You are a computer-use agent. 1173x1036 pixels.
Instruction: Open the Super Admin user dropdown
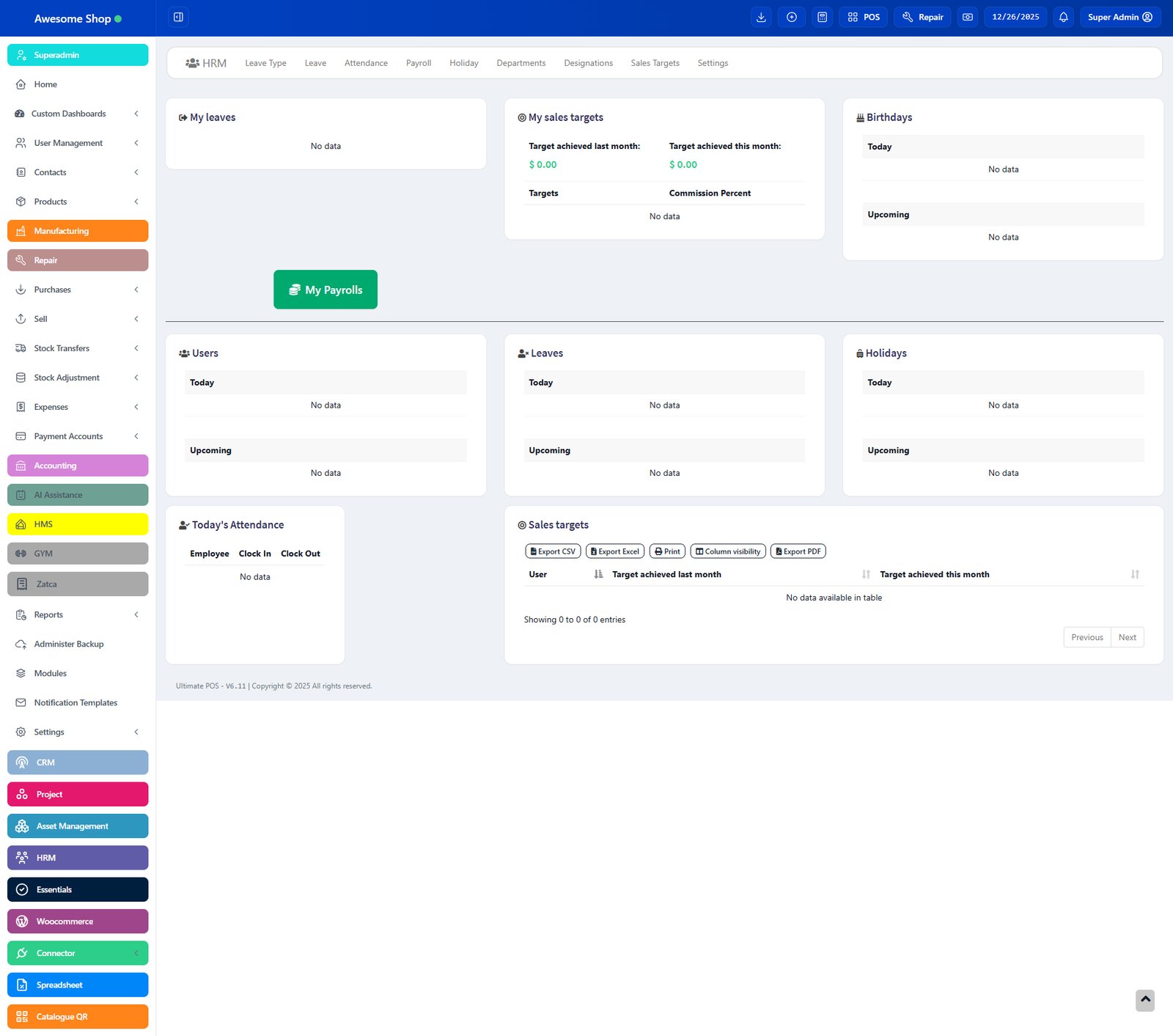[1119, 17]
